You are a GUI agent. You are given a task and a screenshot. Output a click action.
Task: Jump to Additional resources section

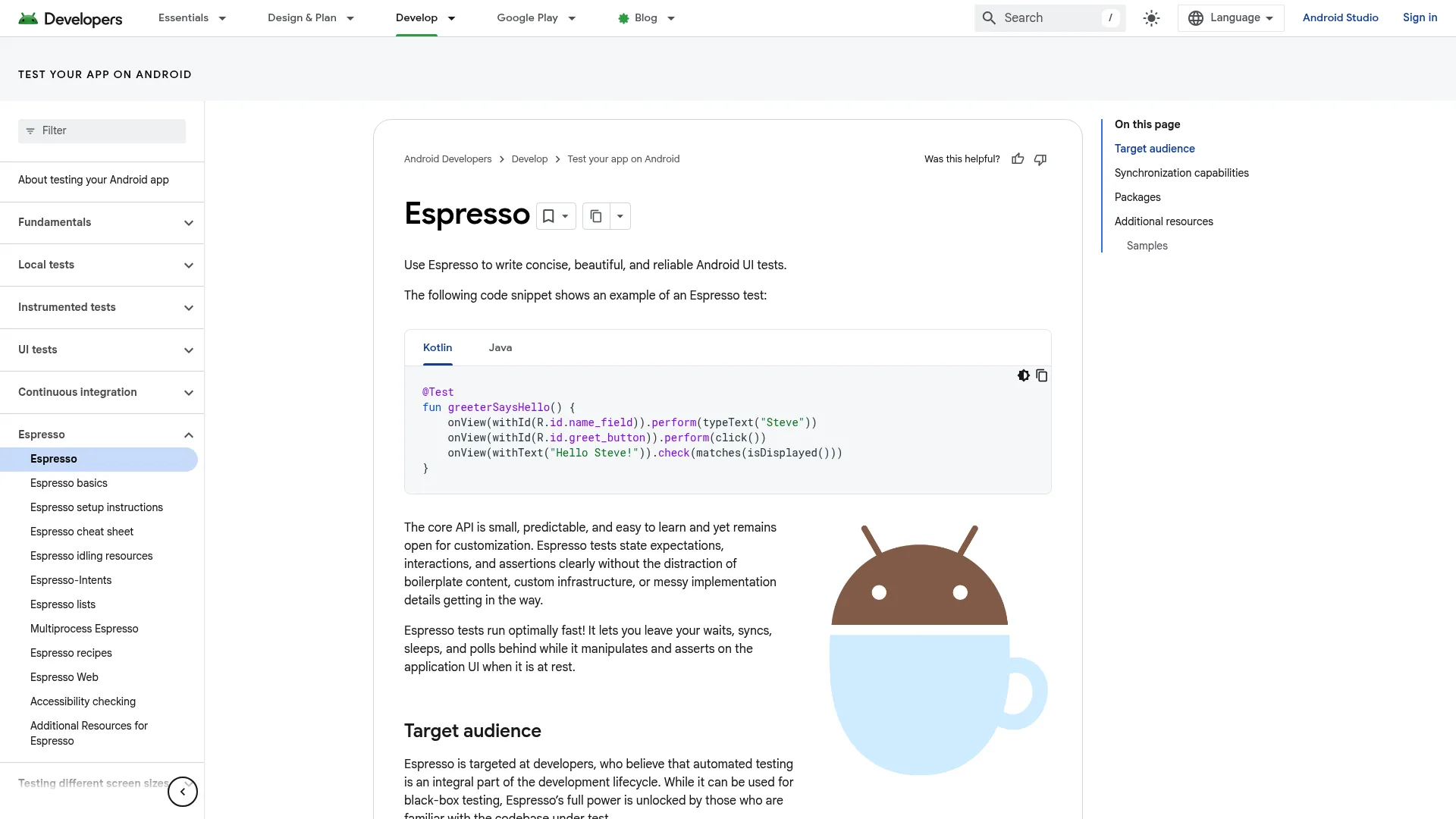point(1164,221)
